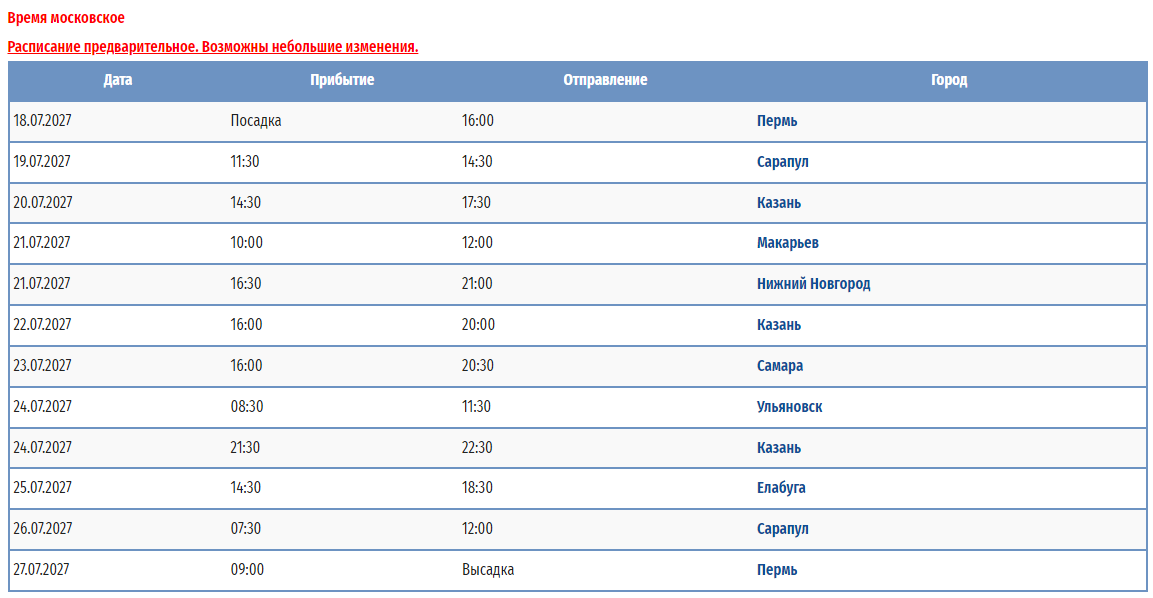The height and width of the screenshot is (598, 1153).
Task: Click the Город column header
Action: pyautogui.click(x=949, y=80)
